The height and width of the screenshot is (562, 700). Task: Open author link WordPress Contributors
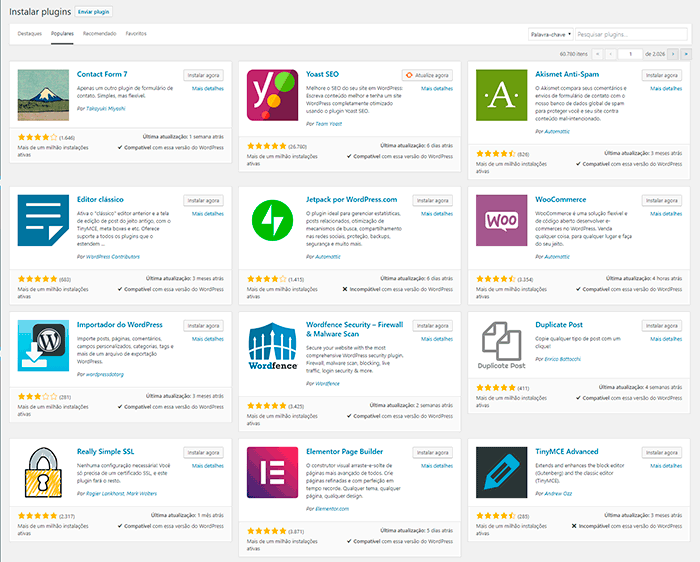113,257
